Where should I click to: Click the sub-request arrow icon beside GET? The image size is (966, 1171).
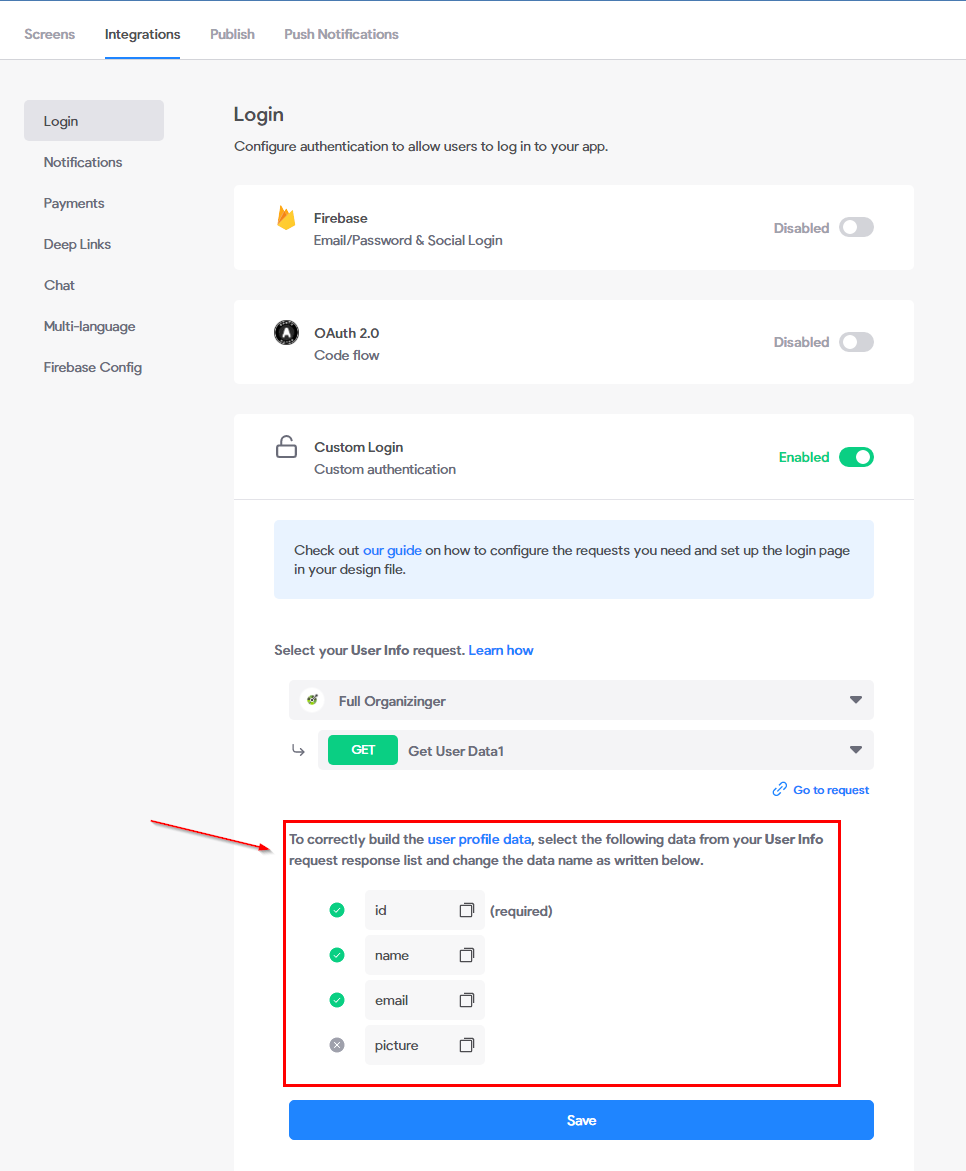click(298, 750)
